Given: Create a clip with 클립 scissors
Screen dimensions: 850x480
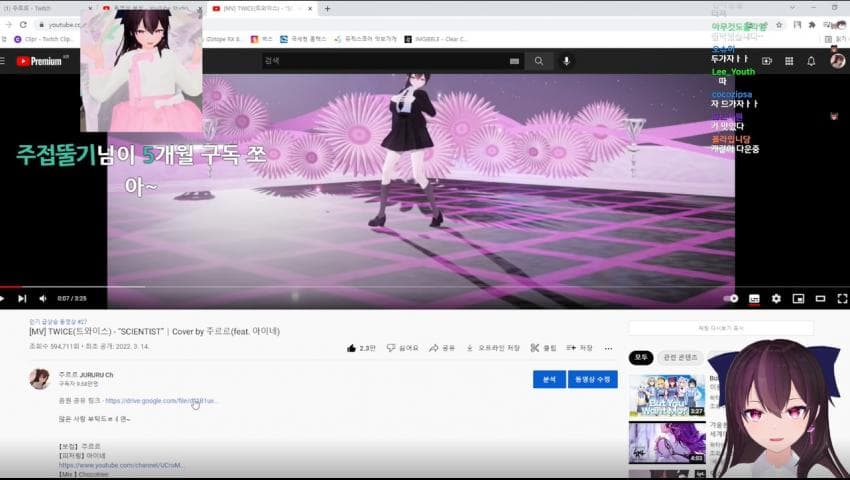Looking at the screenshot, I should [544, 348].
